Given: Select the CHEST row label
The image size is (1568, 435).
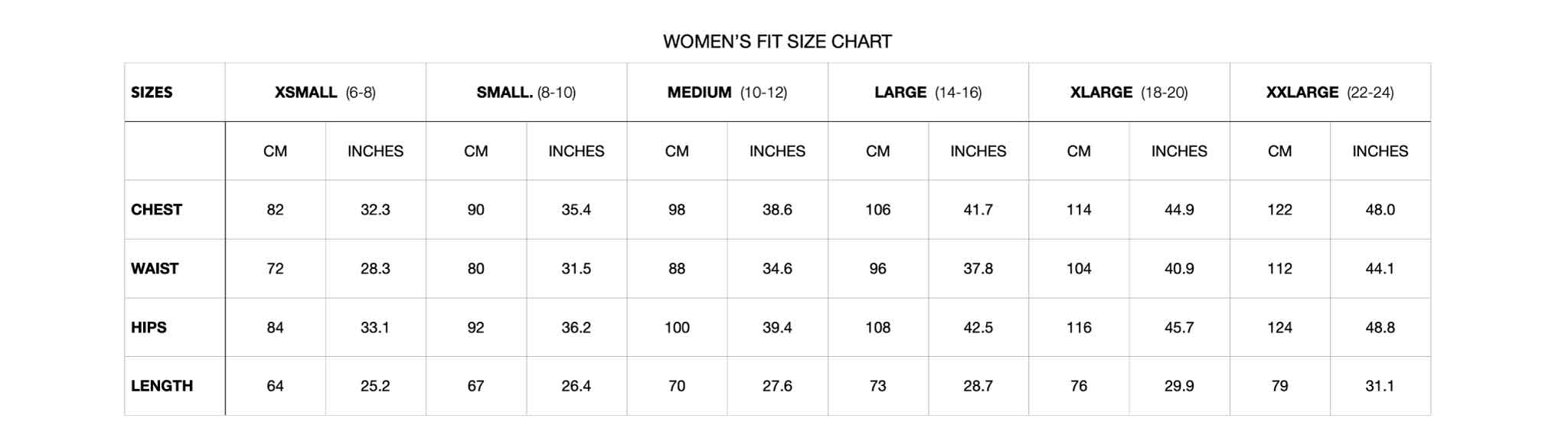Looking at the screenshot, I should [x=156, y=210].
